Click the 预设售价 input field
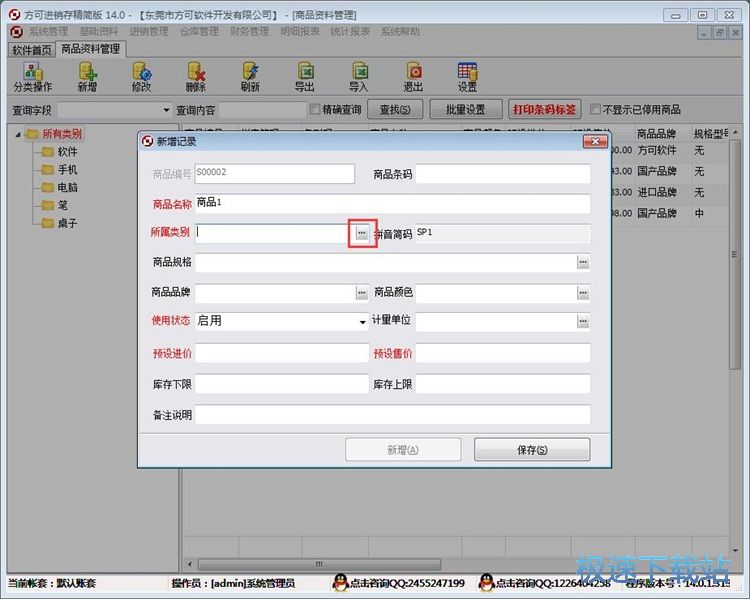Viewport: 750px width, 599px height. [503, 353]
